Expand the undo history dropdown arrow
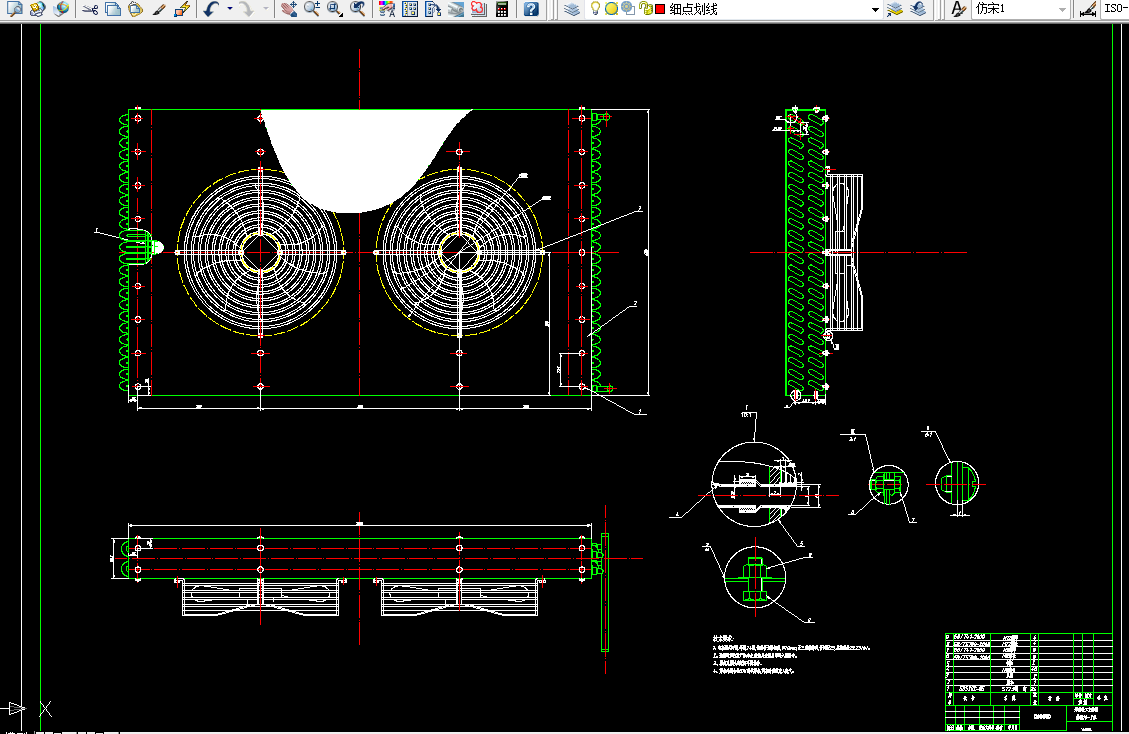Image resolution: width=1129 pixels, height=734 pixels. pyautogui.click(x=229, y=9)
